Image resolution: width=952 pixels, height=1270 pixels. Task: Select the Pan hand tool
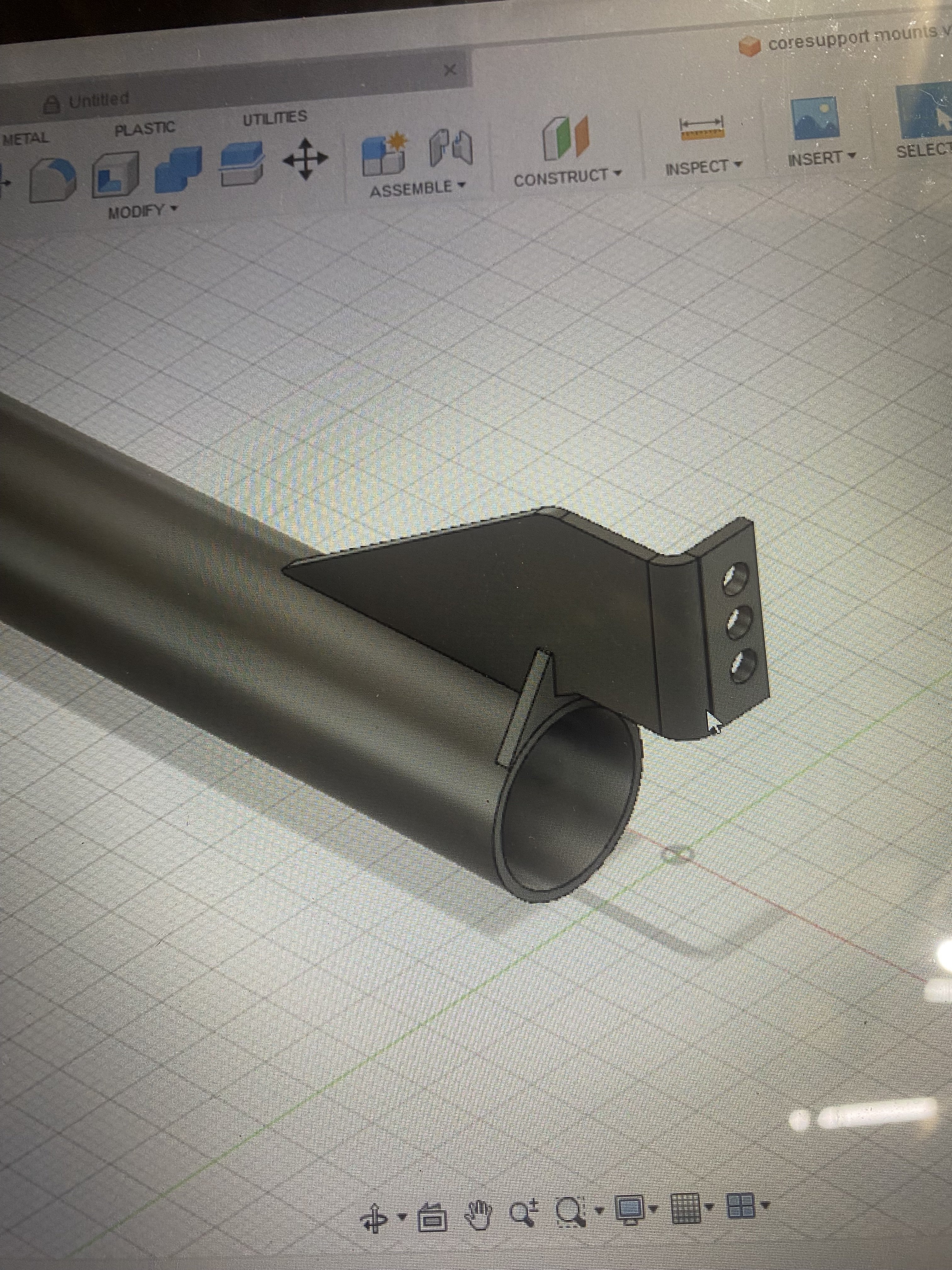[479, 1216]
